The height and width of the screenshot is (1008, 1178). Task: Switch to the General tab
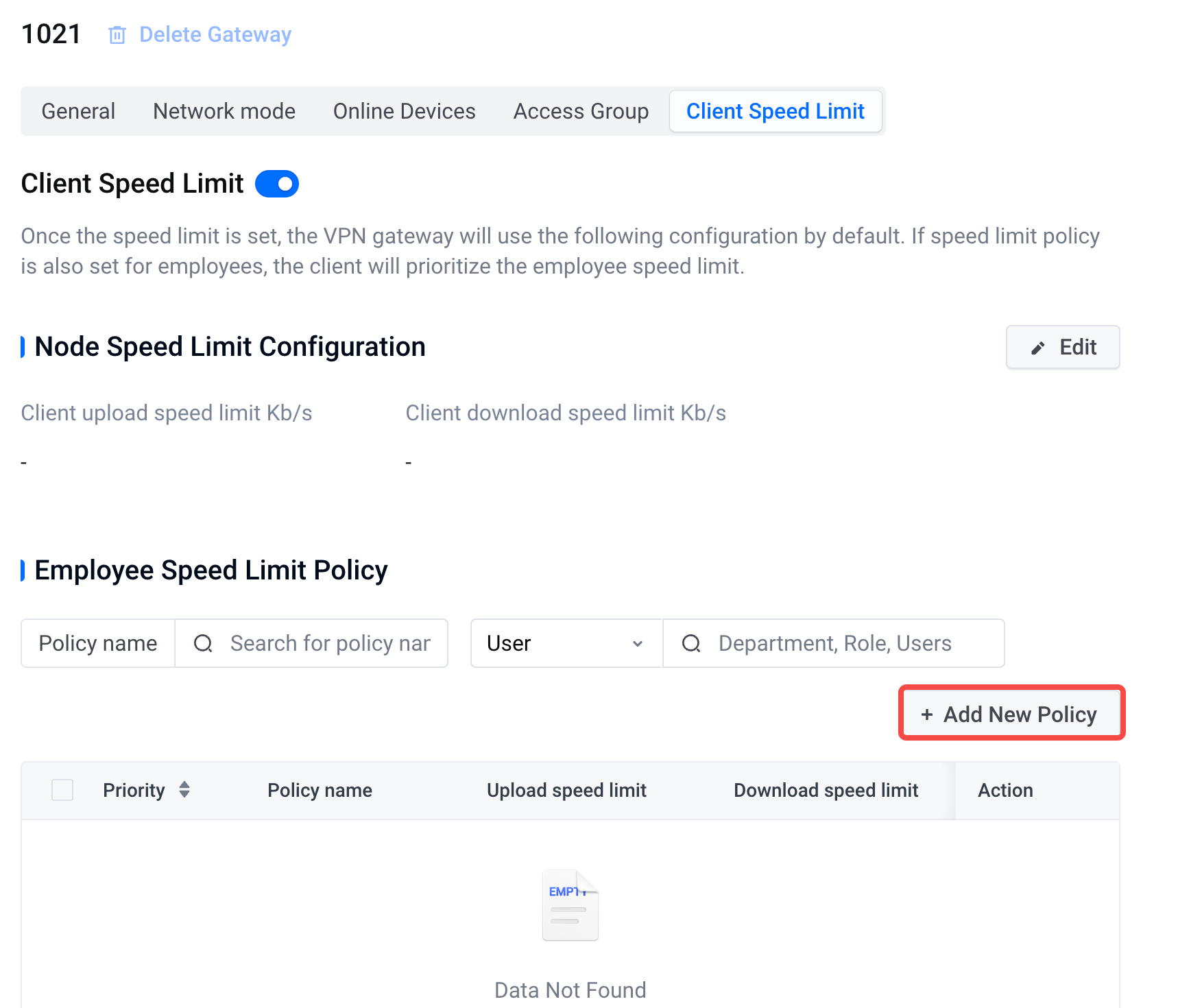(x=78, y=111)
